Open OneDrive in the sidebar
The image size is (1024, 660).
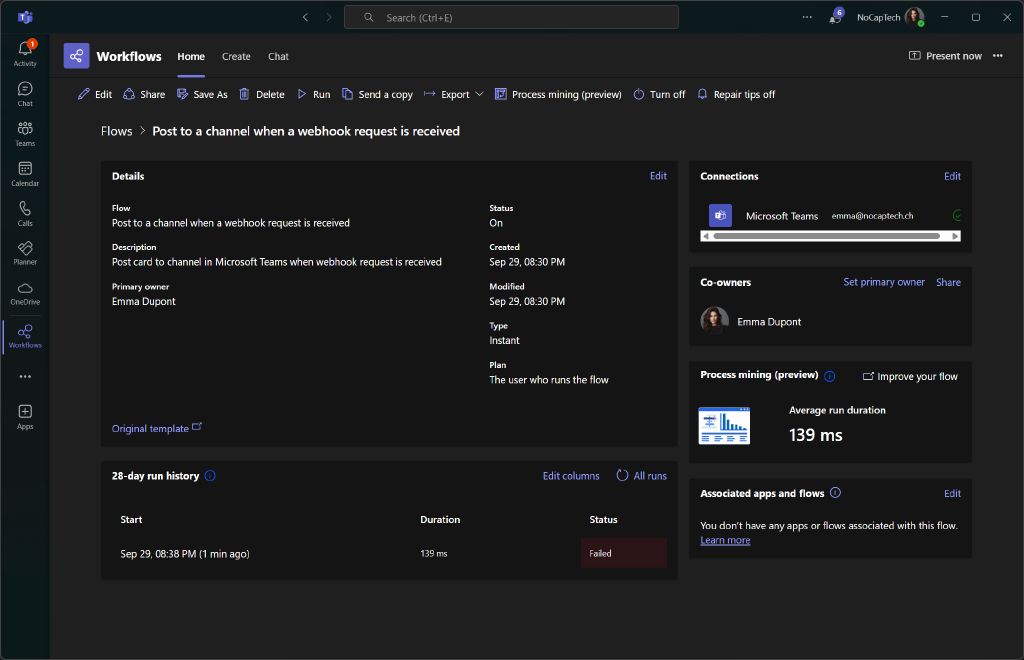point(25,294)
